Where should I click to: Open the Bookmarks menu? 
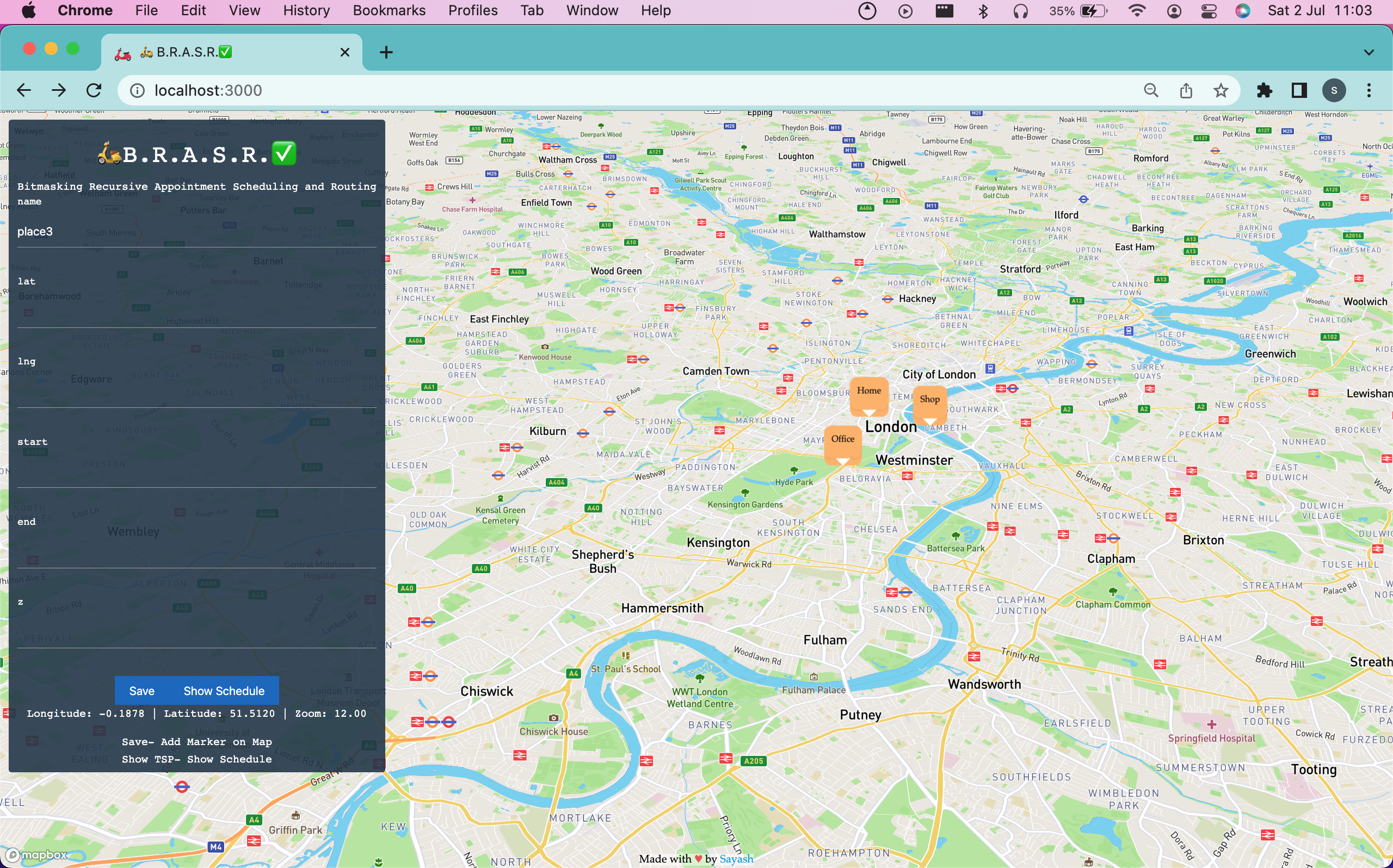(389, 11)
